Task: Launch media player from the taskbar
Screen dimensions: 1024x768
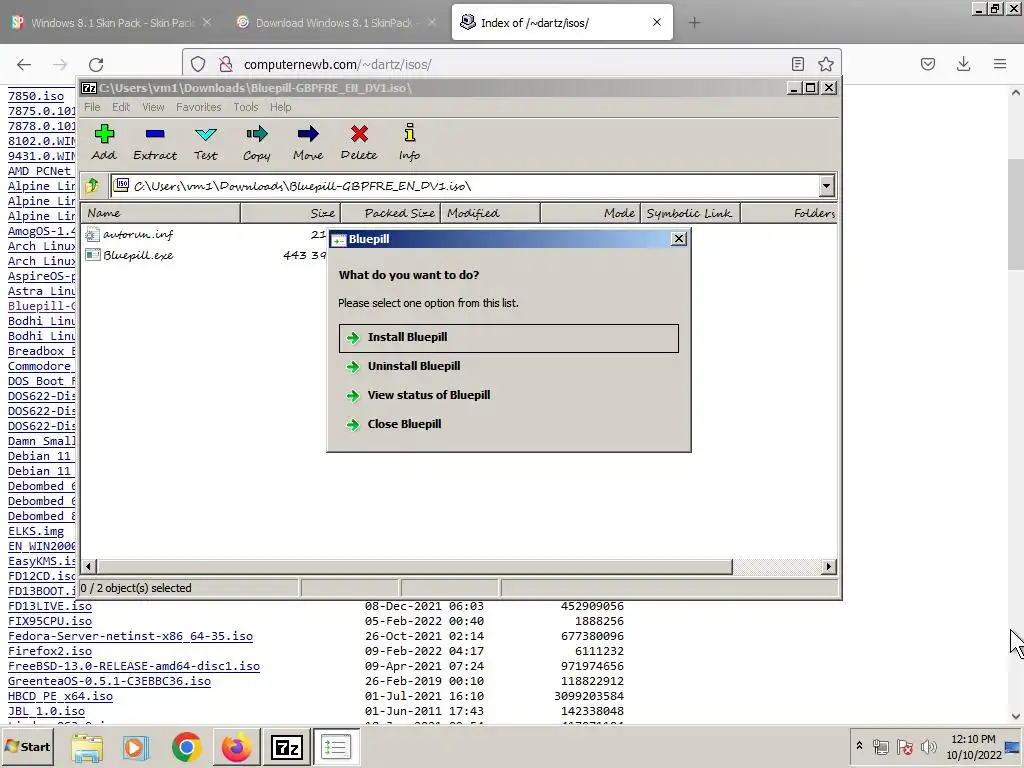Action: pos(135,747)
